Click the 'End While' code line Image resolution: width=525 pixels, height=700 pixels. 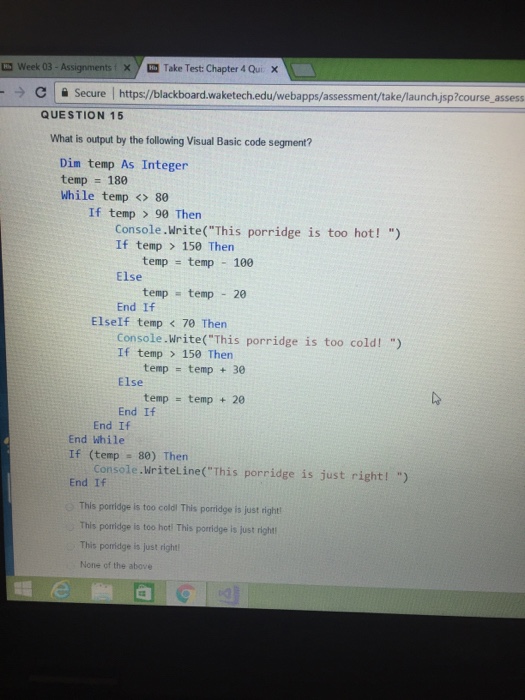[96, 440]
